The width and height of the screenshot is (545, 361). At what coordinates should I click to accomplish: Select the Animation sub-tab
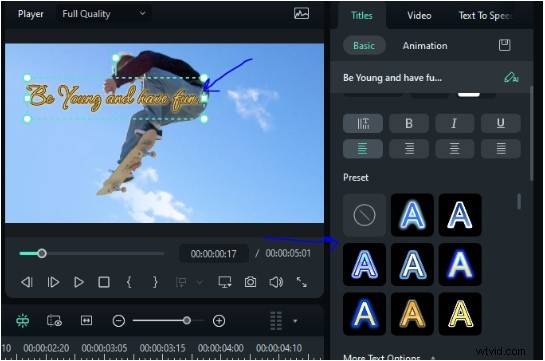[x=425, y=46]
